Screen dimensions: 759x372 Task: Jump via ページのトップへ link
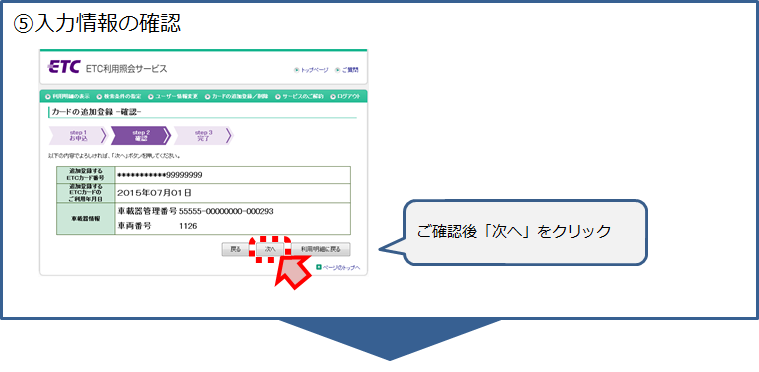tap(341, 267)
